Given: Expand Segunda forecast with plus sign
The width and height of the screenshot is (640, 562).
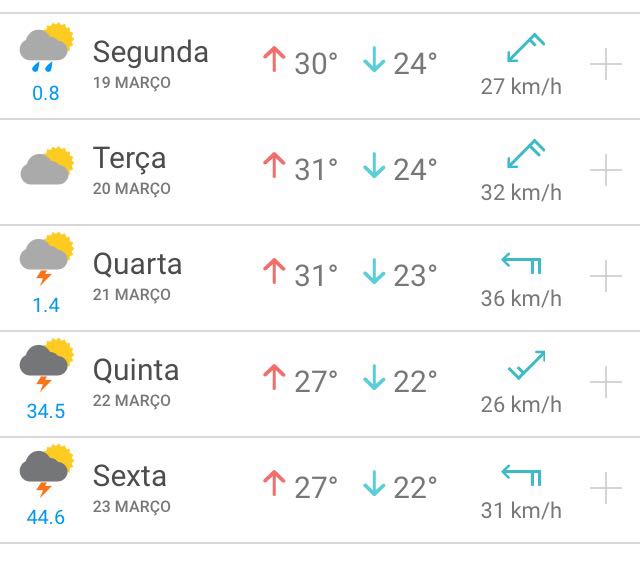Looking at the screenshot, I should (606, 65).
